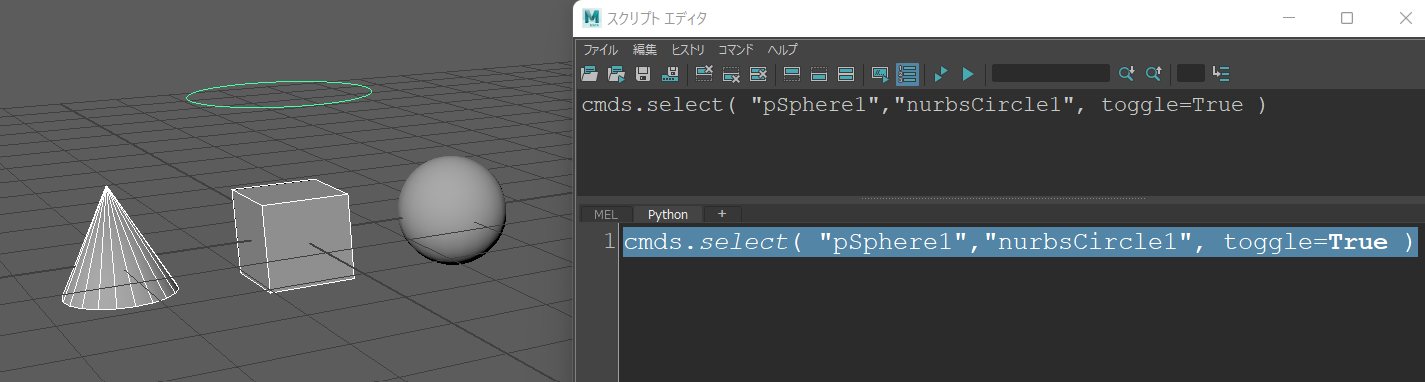Screen dimensions: 1425x382
Task: Select the Python tab
Action: (668, 214)
